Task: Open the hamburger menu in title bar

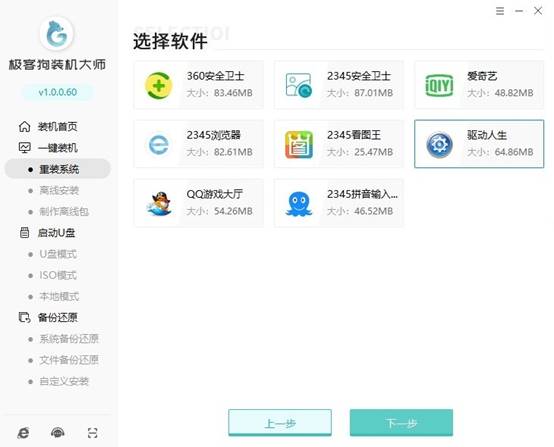Action: (x=500, y=11)
